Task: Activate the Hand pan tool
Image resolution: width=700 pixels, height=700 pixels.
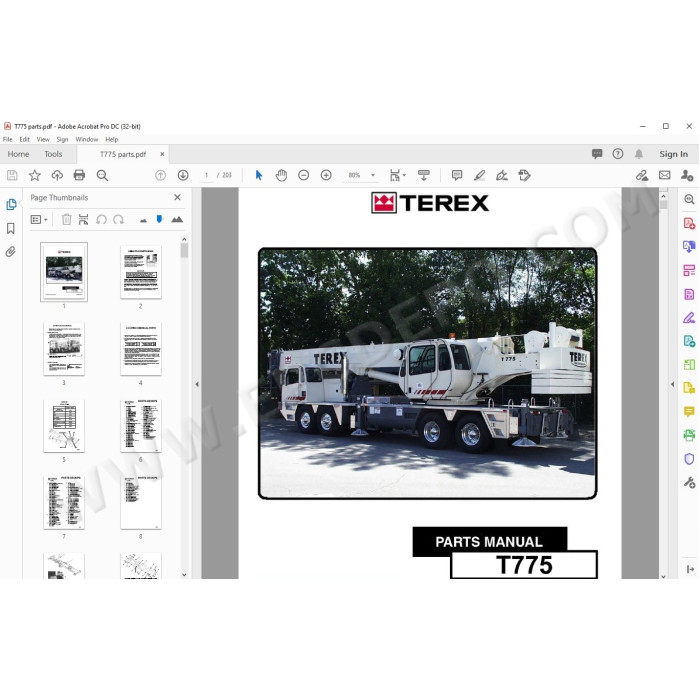Action: coord(281,175)
